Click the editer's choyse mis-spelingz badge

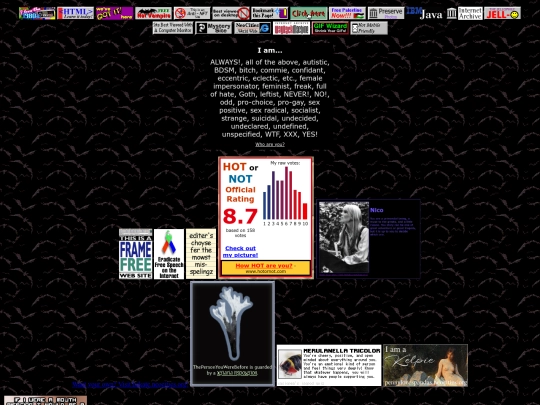pos(201,253)
